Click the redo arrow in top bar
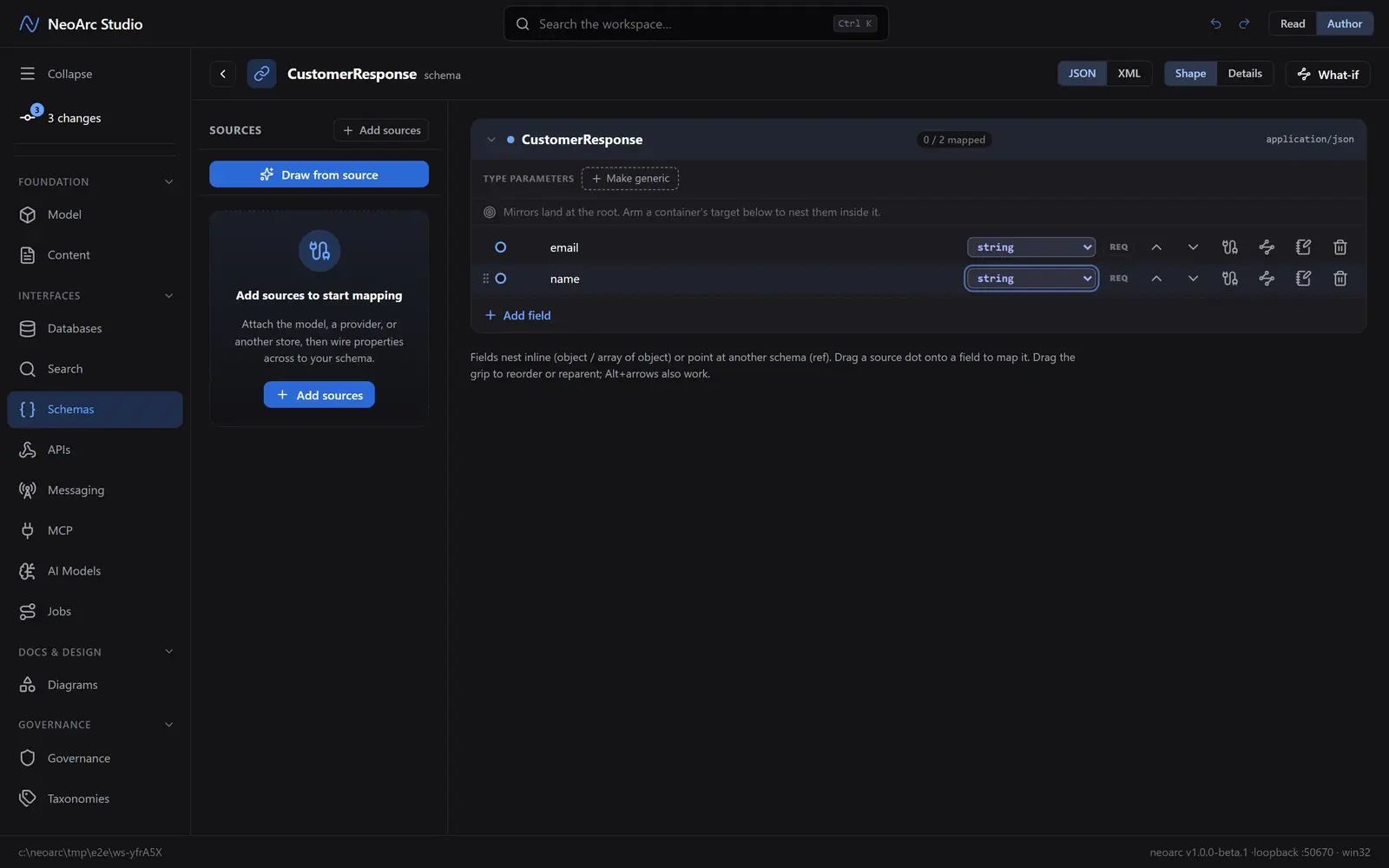The image size is (1389, 868). click(1244, 23)
